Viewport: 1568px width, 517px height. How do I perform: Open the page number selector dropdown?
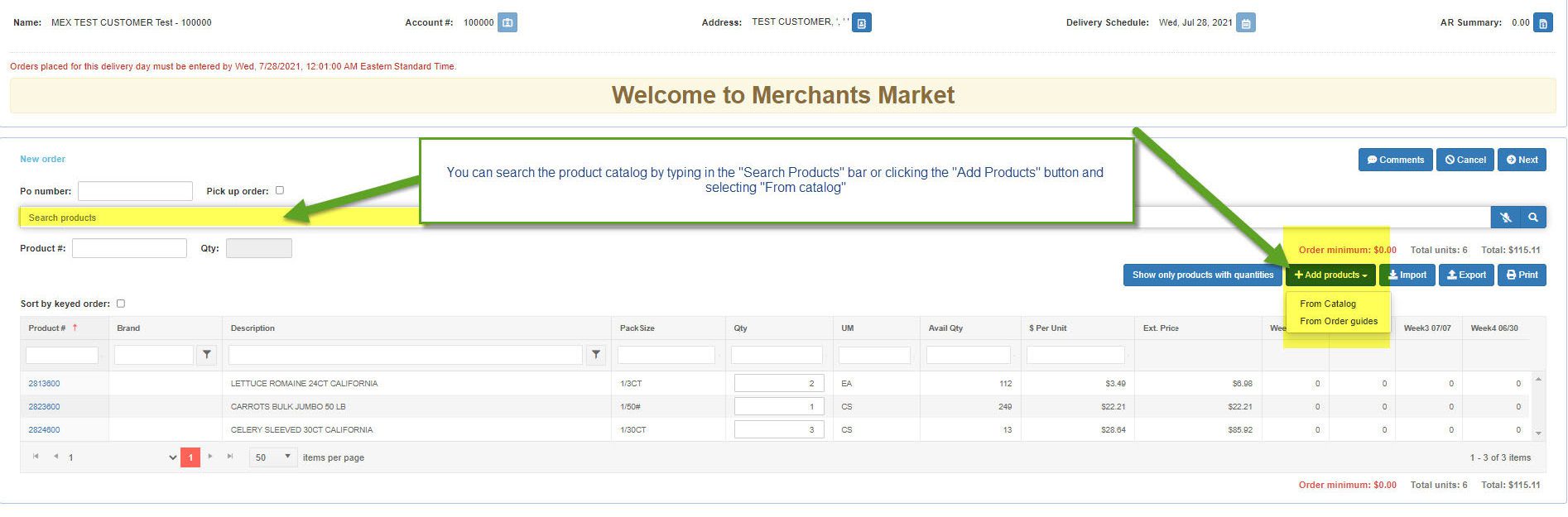(122, 457)
